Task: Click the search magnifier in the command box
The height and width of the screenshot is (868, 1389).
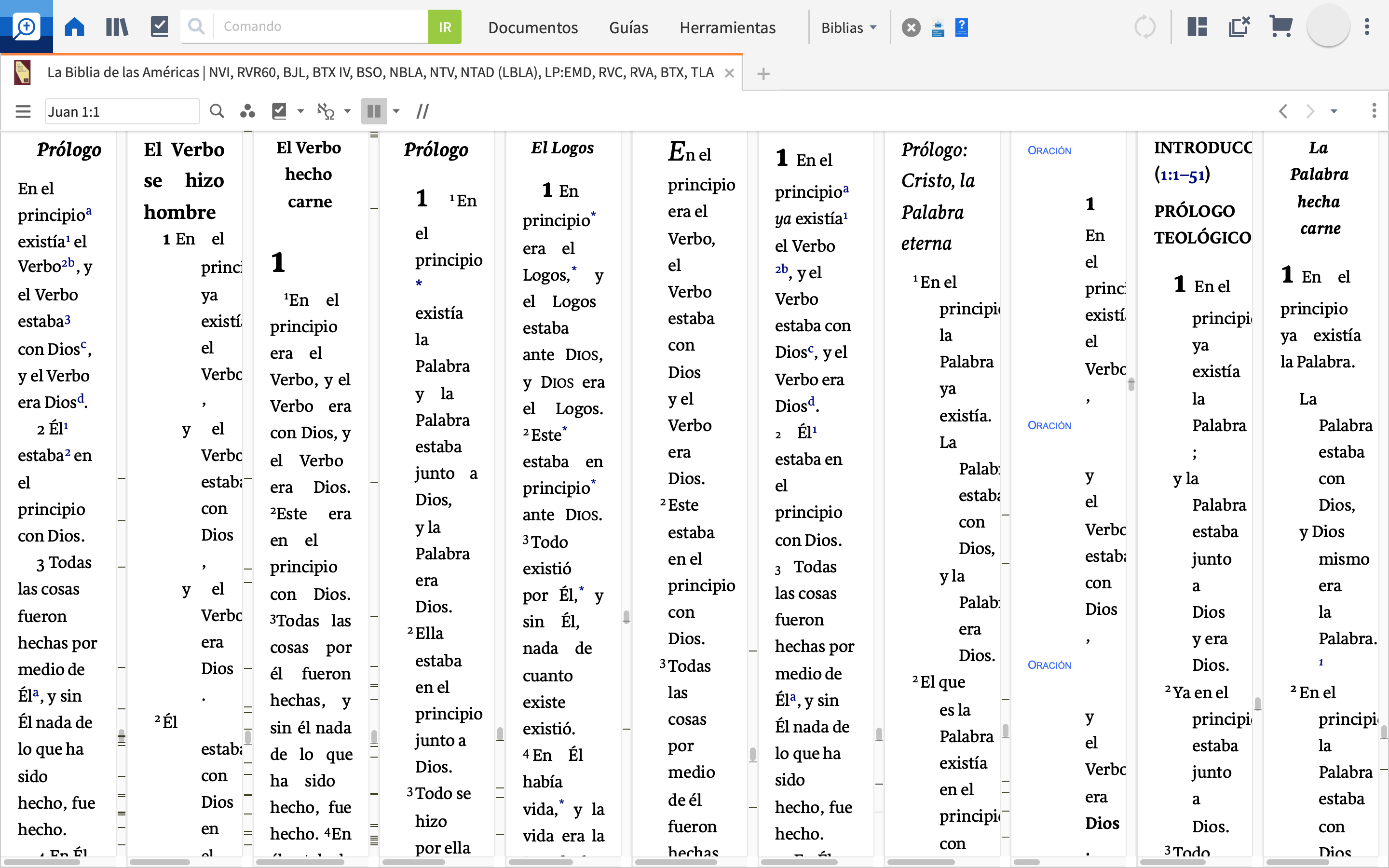Action: pyautogui.click(x=196, y=27)
